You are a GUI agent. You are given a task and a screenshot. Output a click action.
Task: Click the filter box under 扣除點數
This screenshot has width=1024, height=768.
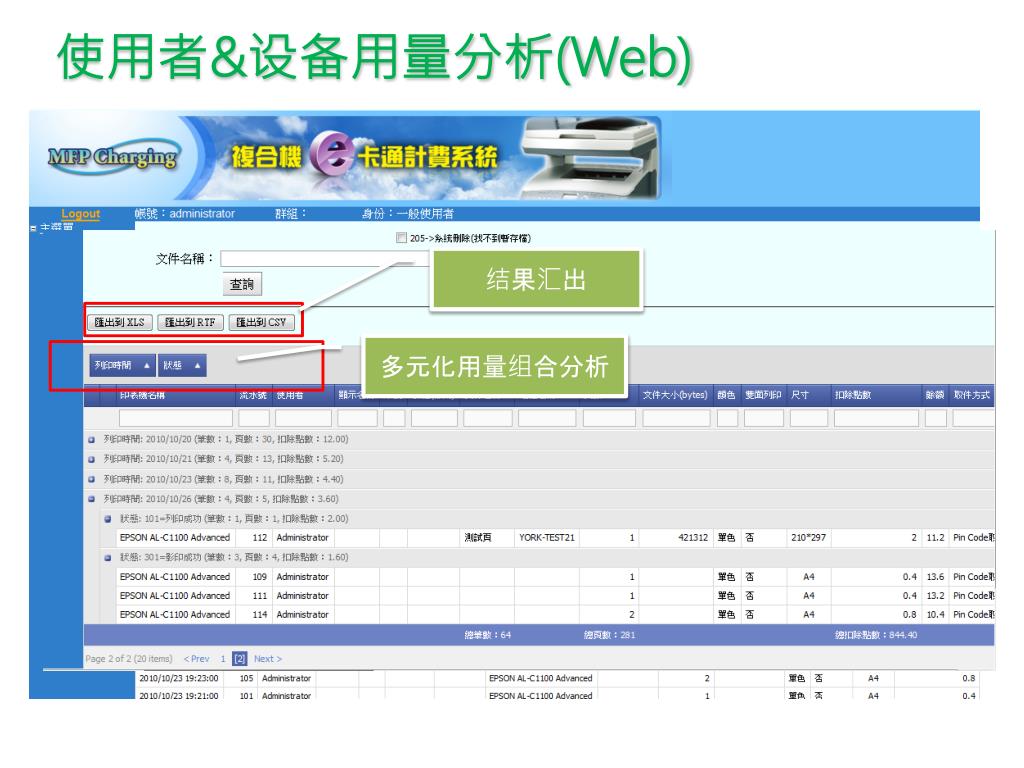(x=876, y=418)
